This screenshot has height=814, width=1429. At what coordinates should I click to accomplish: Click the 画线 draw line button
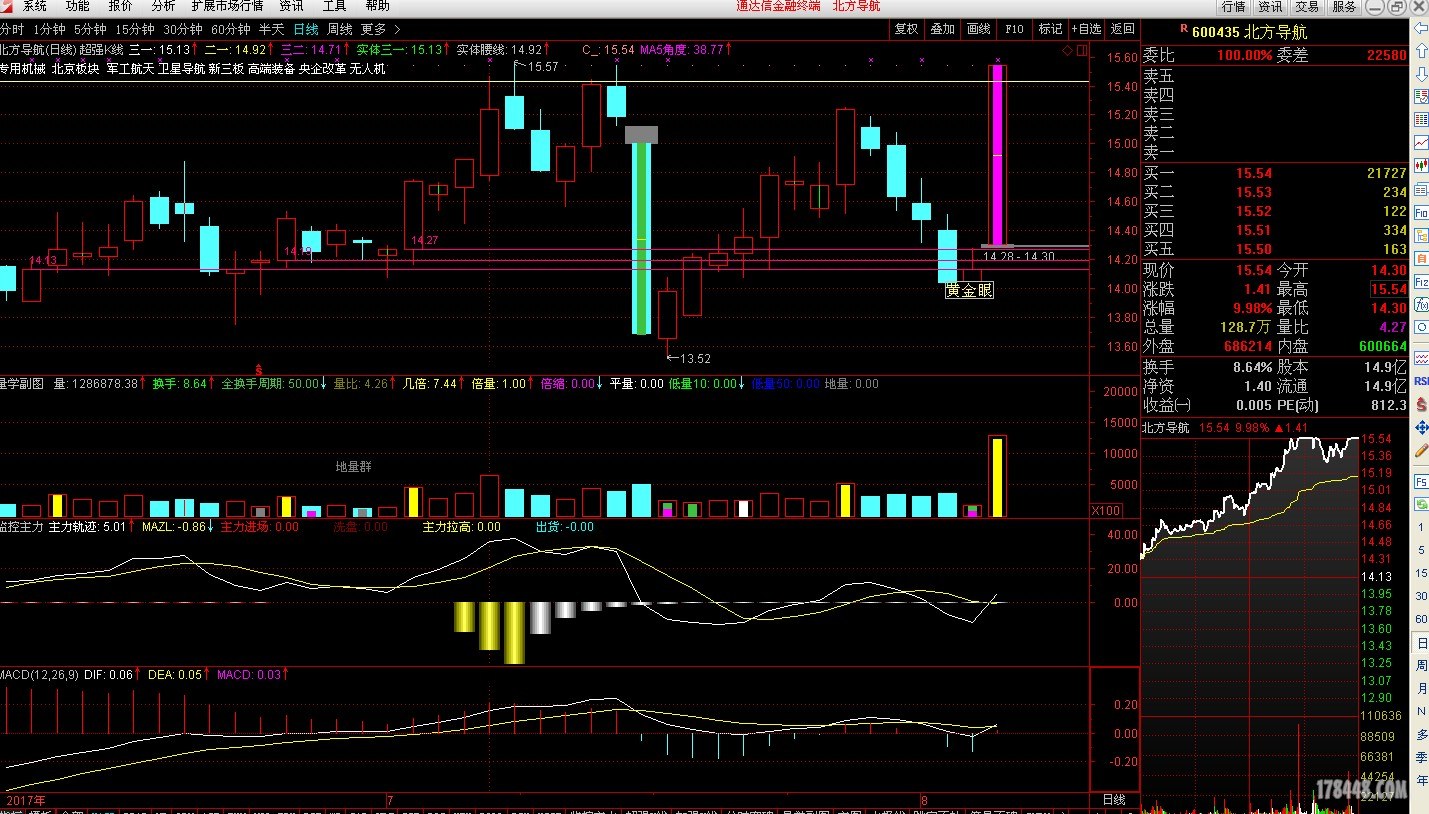point(979,29)
